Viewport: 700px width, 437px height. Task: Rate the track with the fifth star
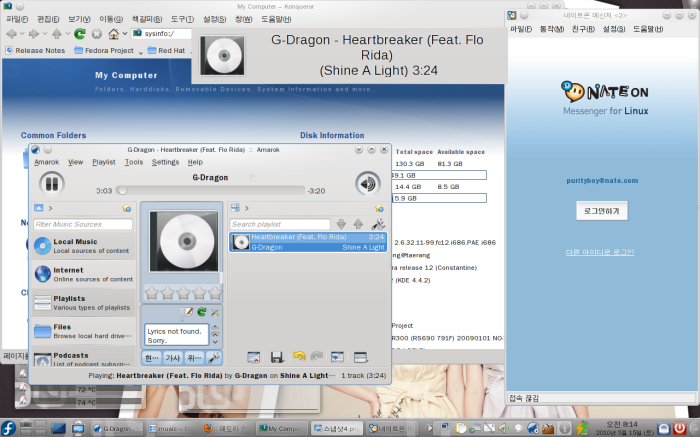coord(215,293)
